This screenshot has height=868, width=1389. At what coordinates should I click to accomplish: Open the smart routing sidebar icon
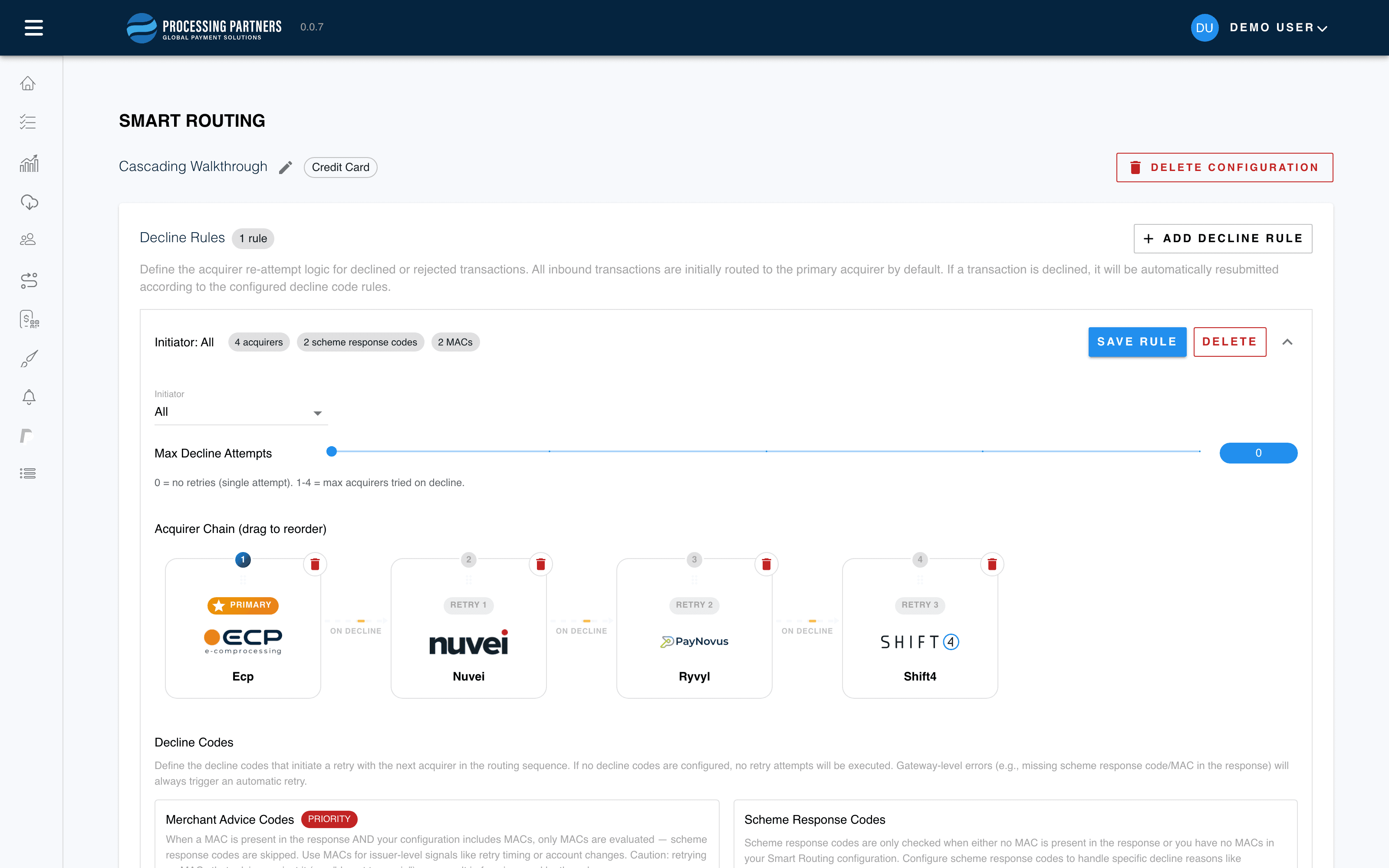click(29, 280)
